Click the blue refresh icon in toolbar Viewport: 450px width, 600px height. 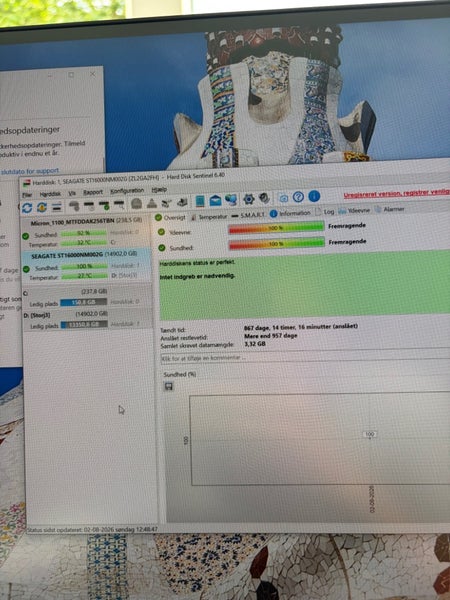click(27, 208)
